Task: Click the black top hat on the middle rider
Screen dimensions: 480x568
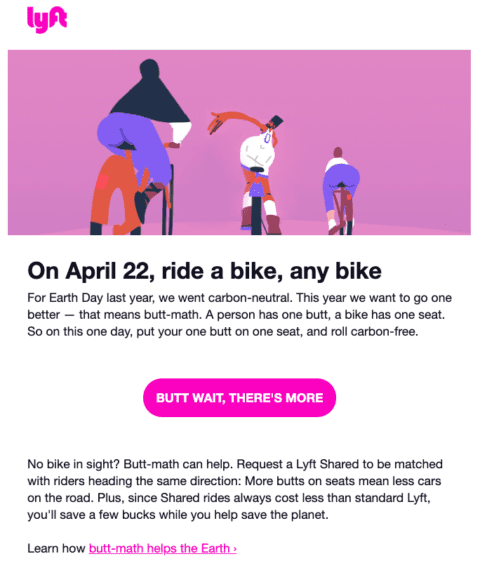Action: 276,121
